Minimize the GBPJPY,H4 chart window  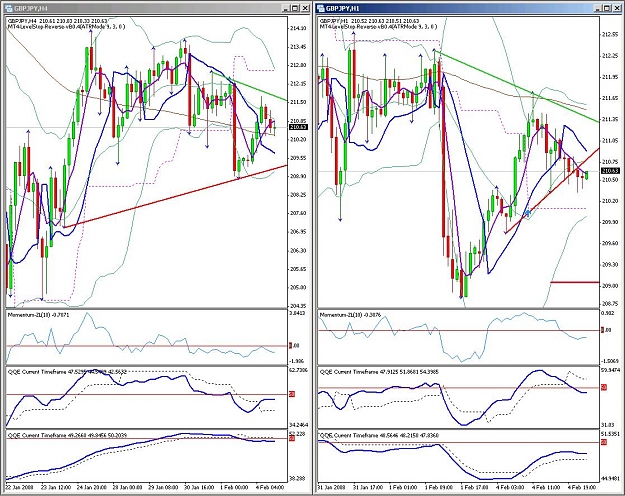[286, 8]
